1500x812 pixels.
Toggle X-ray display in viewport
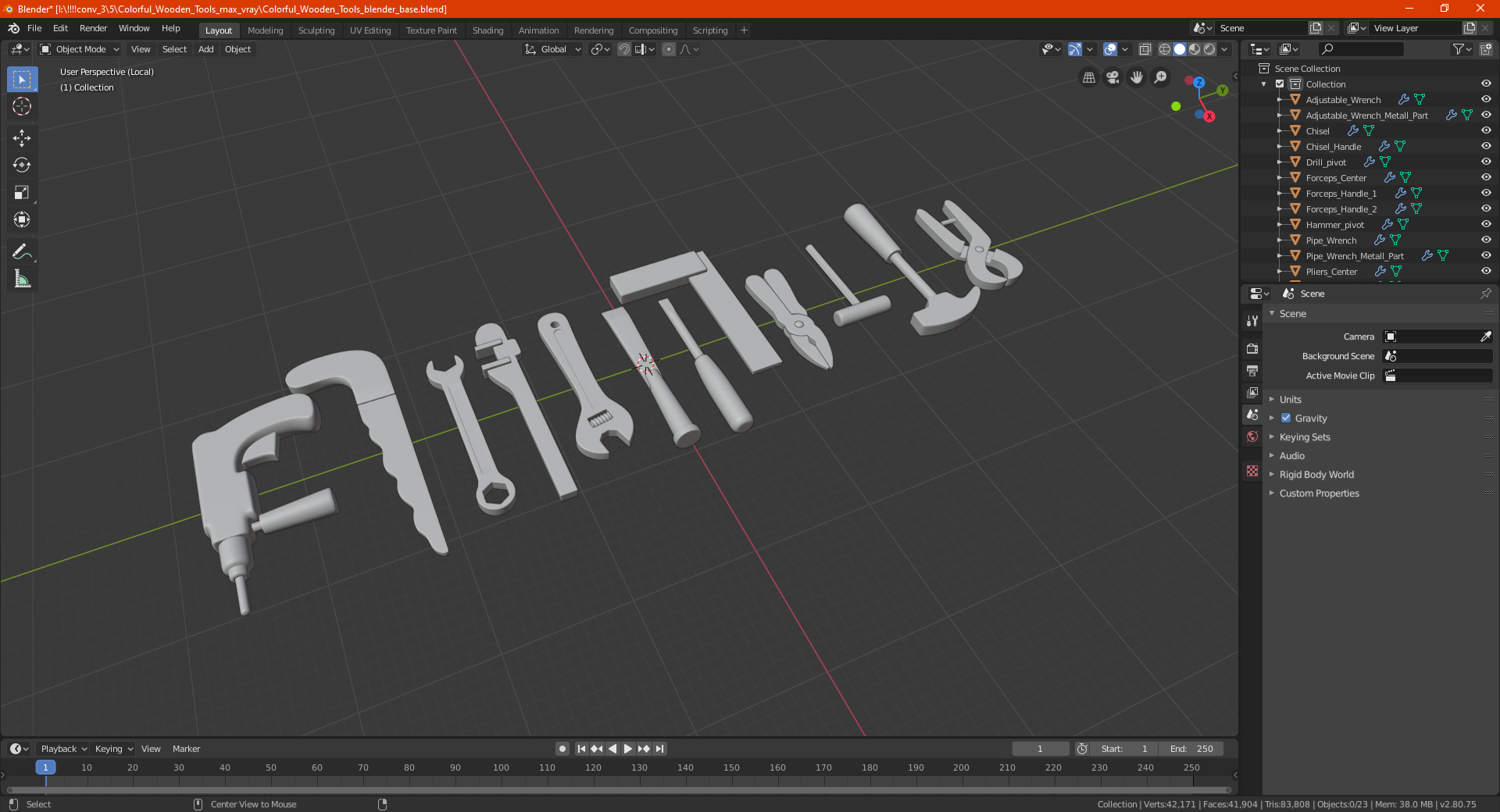pos(1145,49)
